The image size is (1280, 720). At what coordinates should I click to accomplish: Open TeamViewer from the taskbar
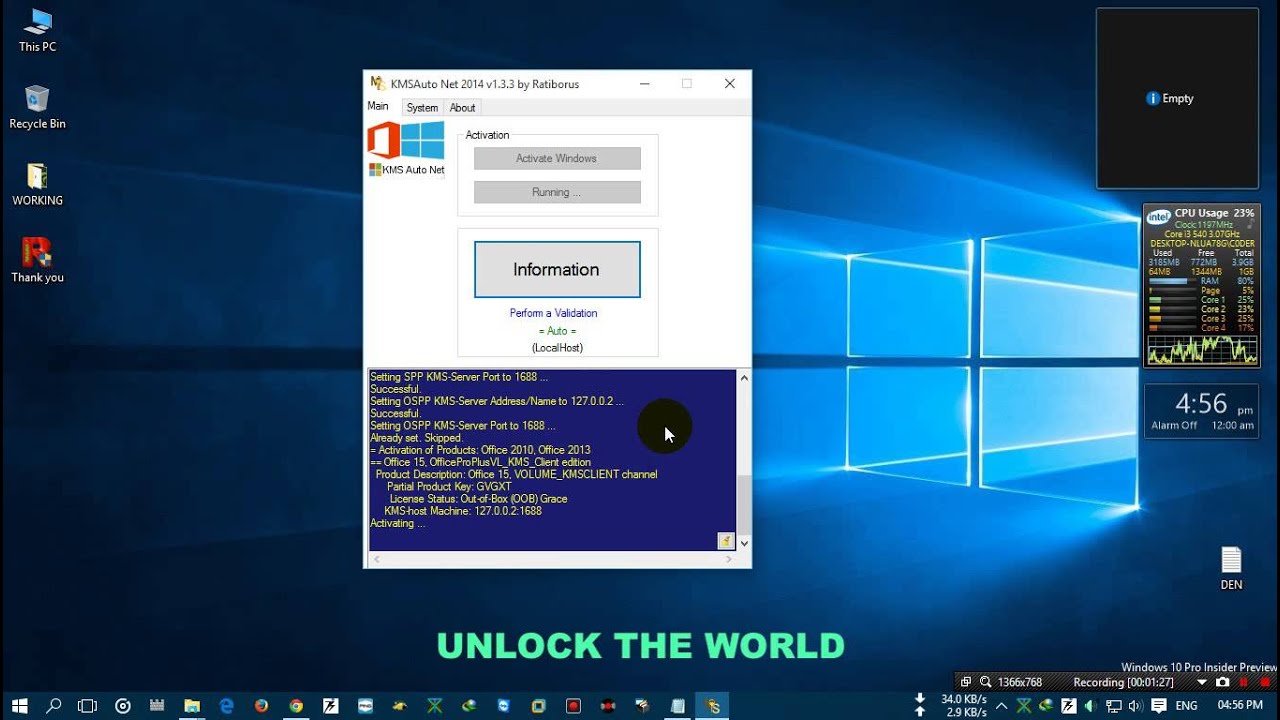tap(504, 706)
